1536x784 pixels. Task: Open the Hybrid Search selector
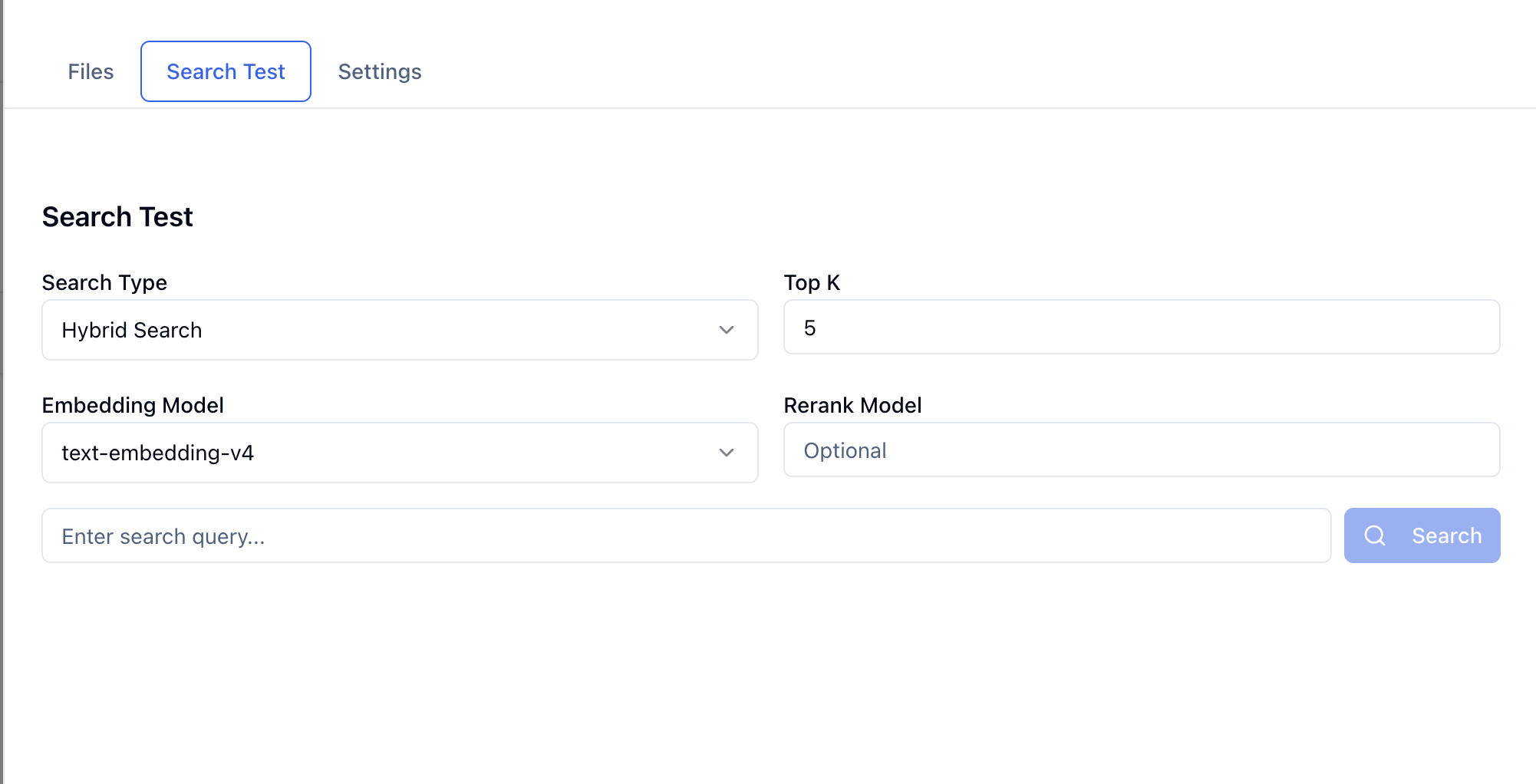click(399, 330)
